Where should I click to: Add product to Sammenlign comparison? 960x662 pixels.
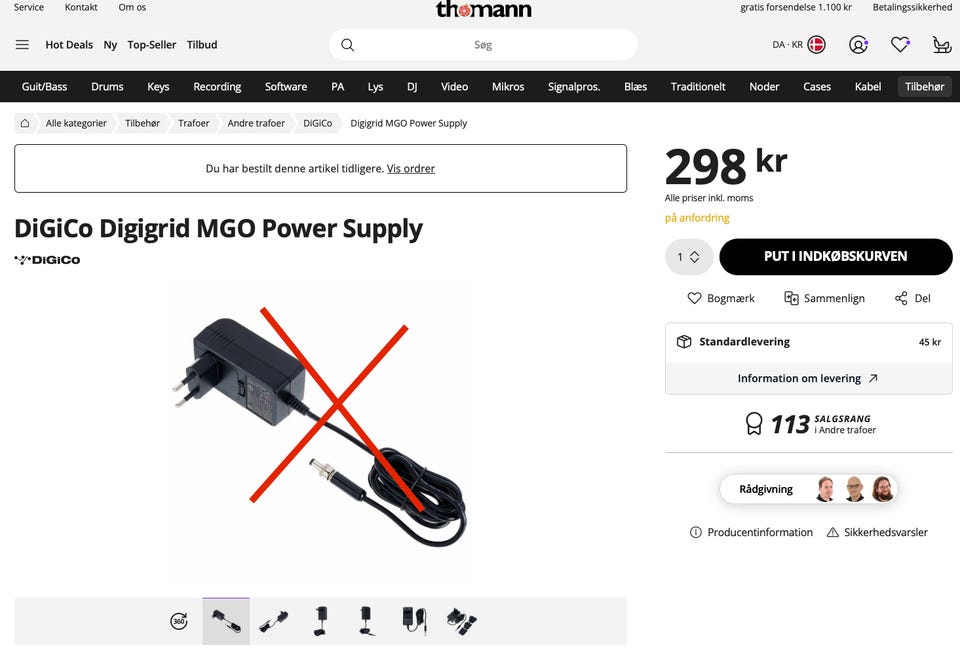click(824, 298)
